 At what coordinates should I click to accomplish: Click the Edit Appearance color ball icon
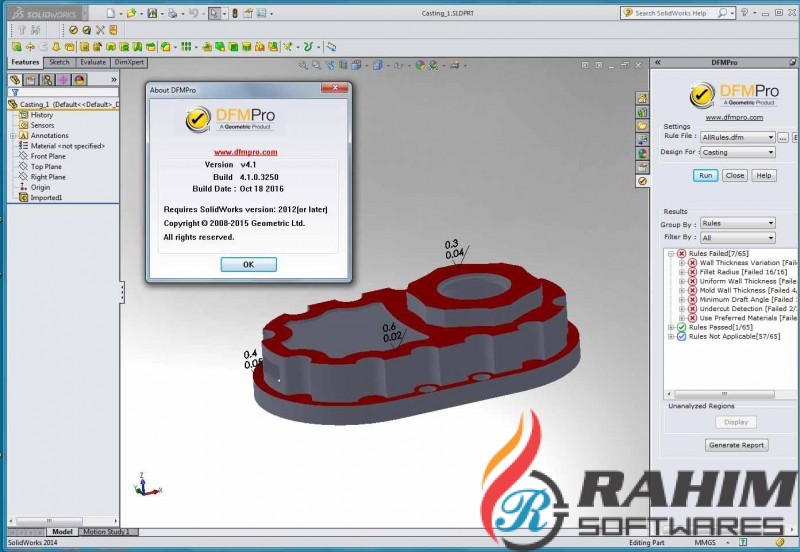point(420,65)
